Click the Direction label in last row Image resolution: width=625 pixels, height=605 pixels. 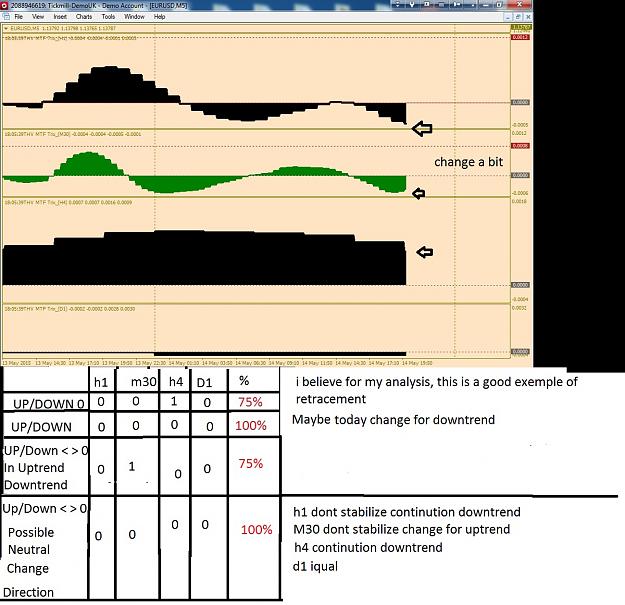28,592
